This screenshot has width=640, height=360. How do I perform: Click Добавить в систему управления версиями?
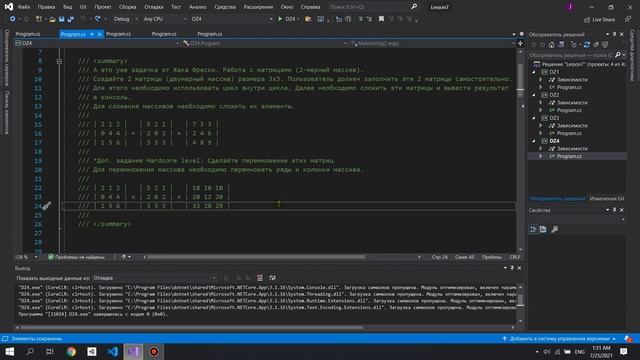[x=560, y=339]
